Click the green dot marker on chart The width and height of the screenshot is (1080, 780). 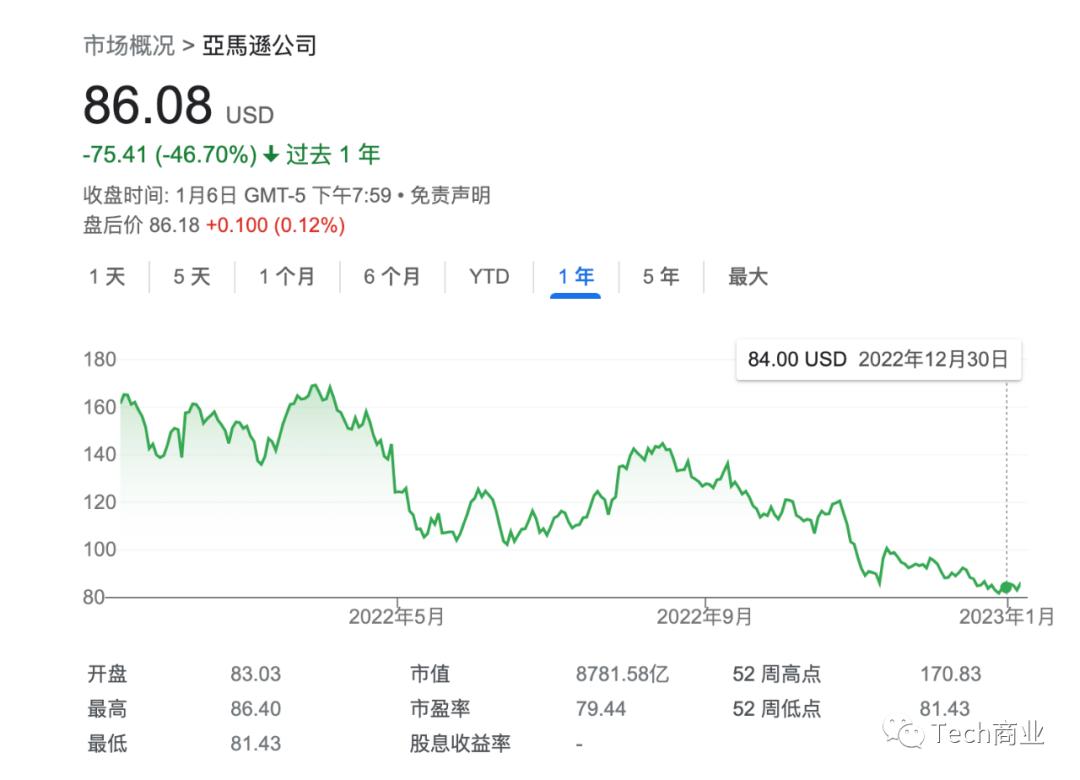(1006, 587)
